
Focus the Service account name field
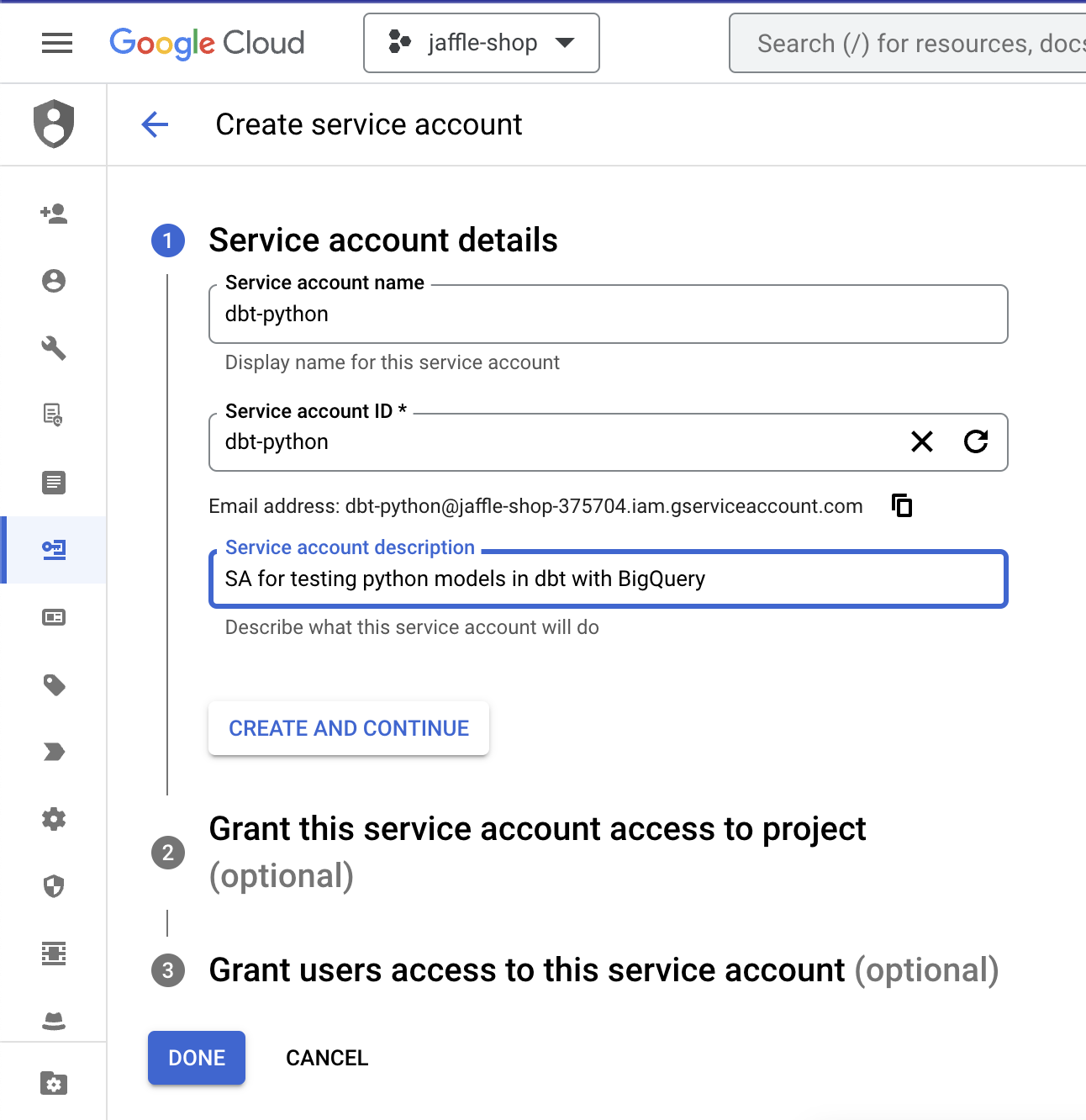click(607, 314)
